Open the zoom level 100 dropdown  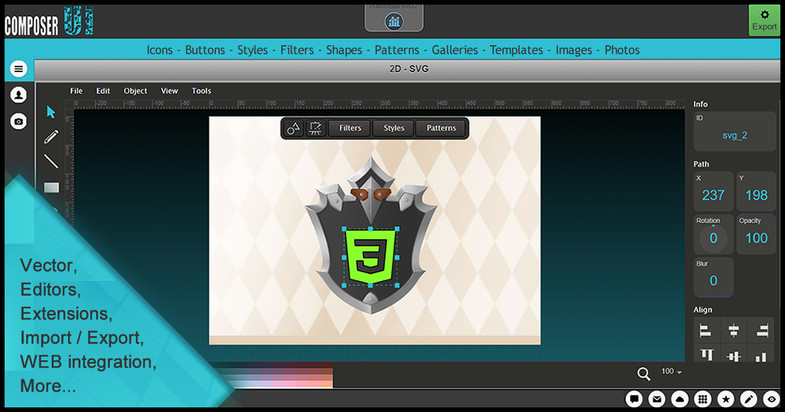[x=671, y=371]
